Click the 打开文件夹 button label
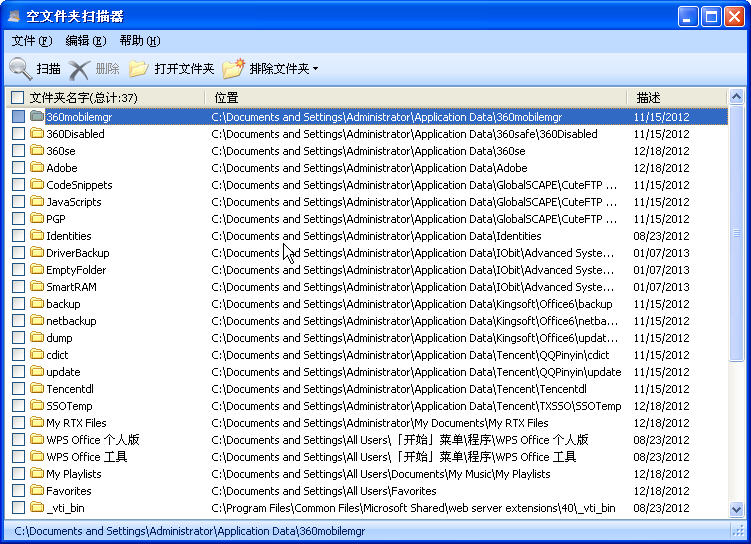Viewport: 751px width, 544px height. click(x=184, y=69)
